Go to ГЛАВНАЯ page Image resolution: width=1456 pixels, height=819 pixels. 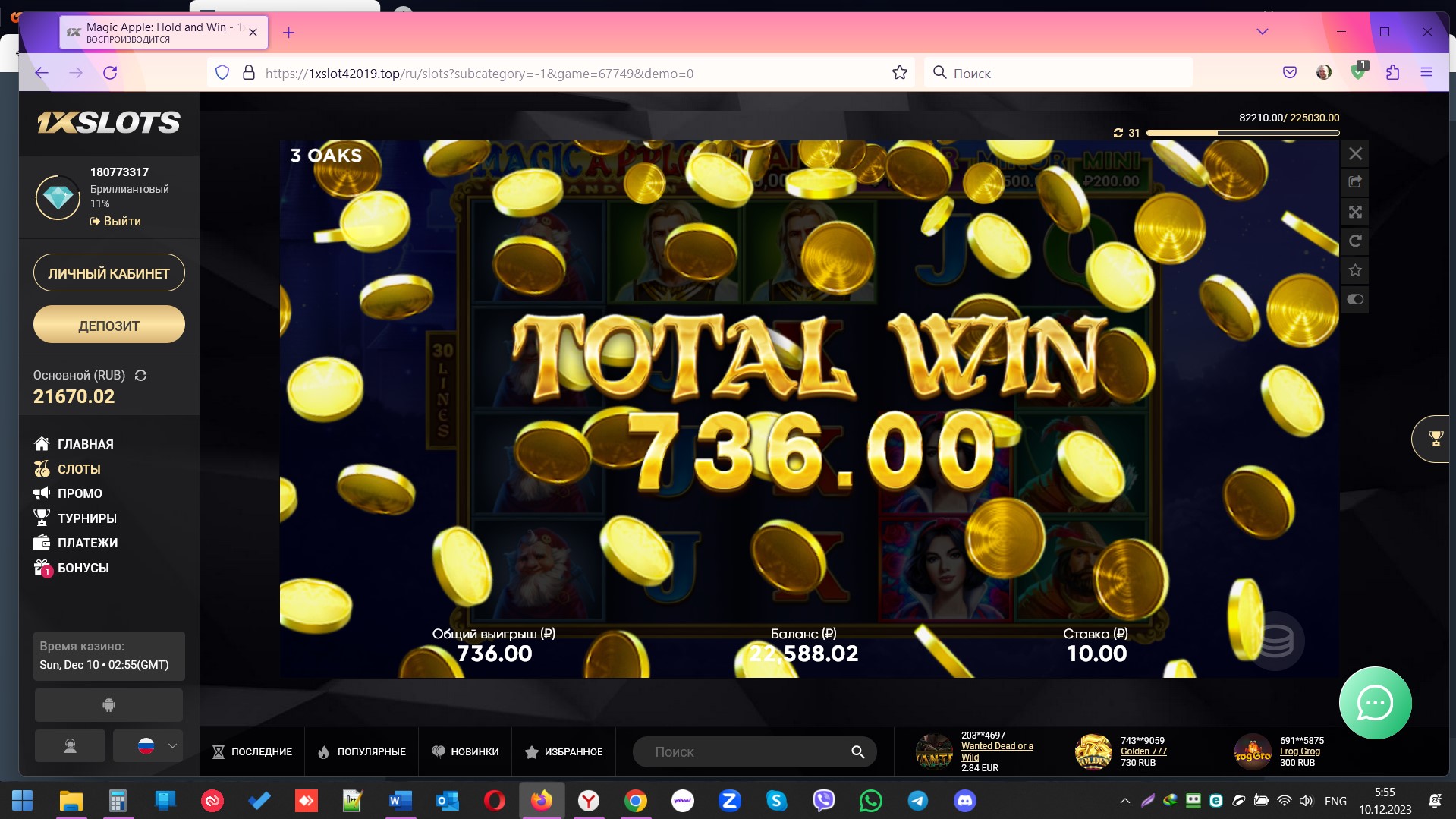[74, 444]
